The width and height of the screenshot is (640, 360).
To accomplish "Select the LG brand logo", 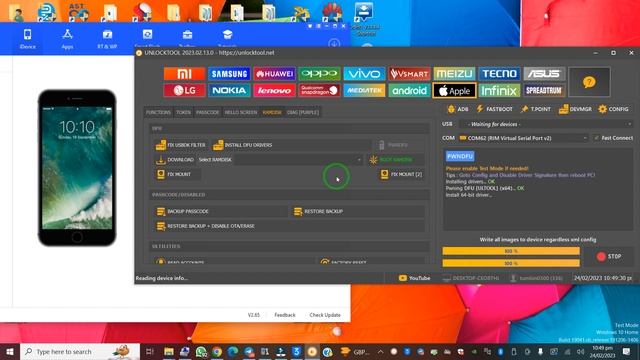I will click(184, 91).
